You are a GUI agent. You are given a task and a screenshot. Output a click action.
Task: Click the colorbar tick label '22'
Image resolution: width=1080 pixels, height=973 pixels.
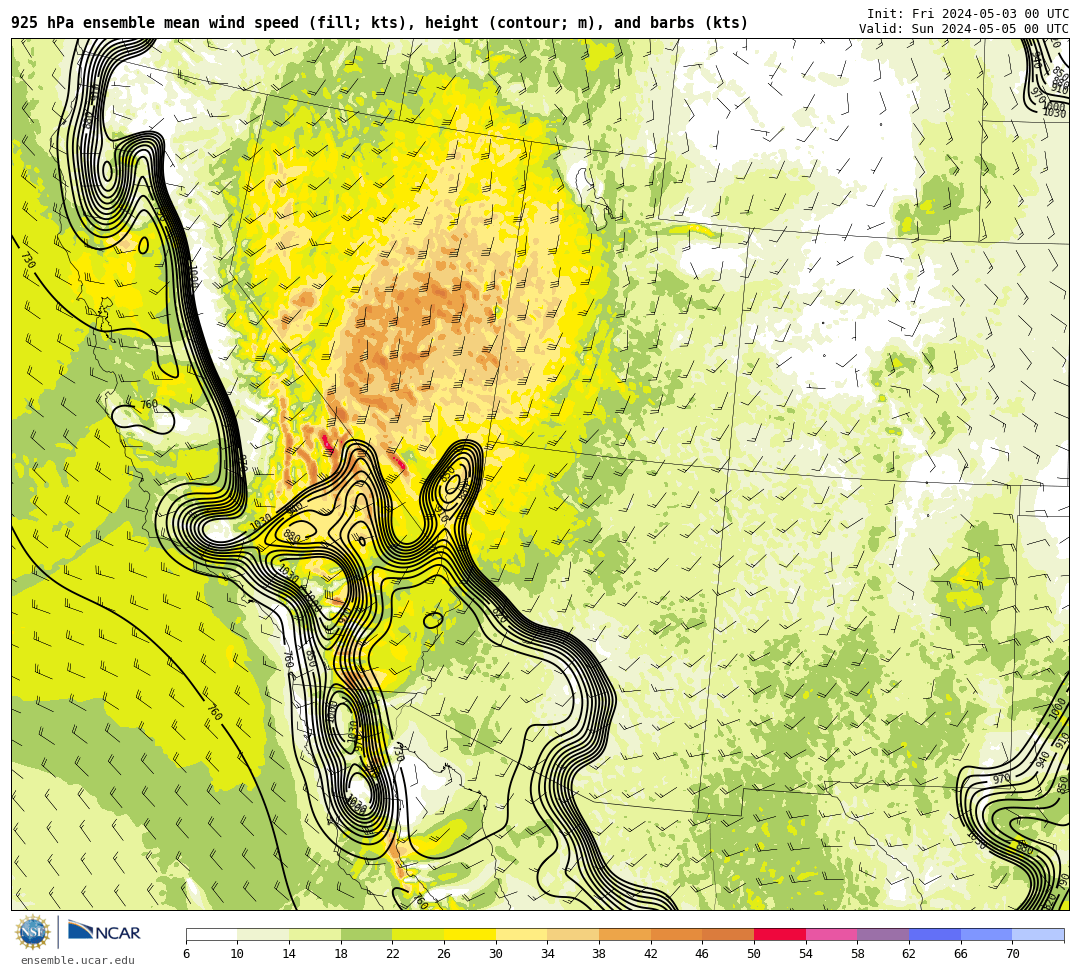(x=393, y=954)
